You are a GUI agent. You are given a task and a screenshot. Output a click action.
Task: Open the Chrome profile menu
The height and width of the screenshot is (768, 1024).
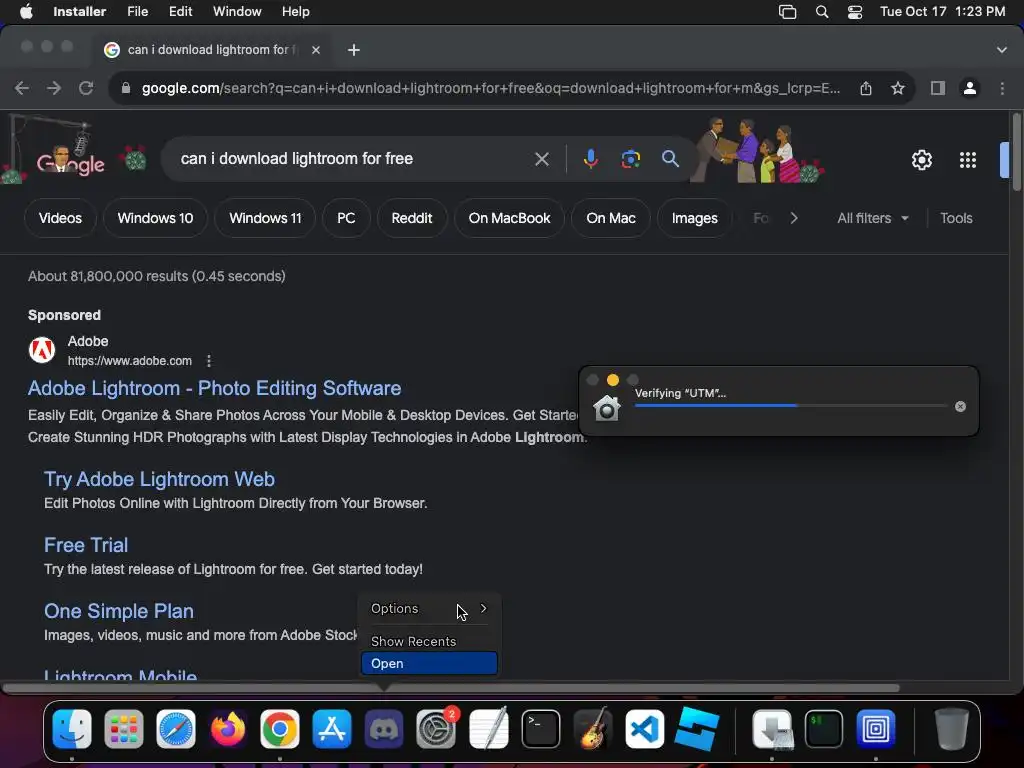pyautogui.click(x=970, y=88)
